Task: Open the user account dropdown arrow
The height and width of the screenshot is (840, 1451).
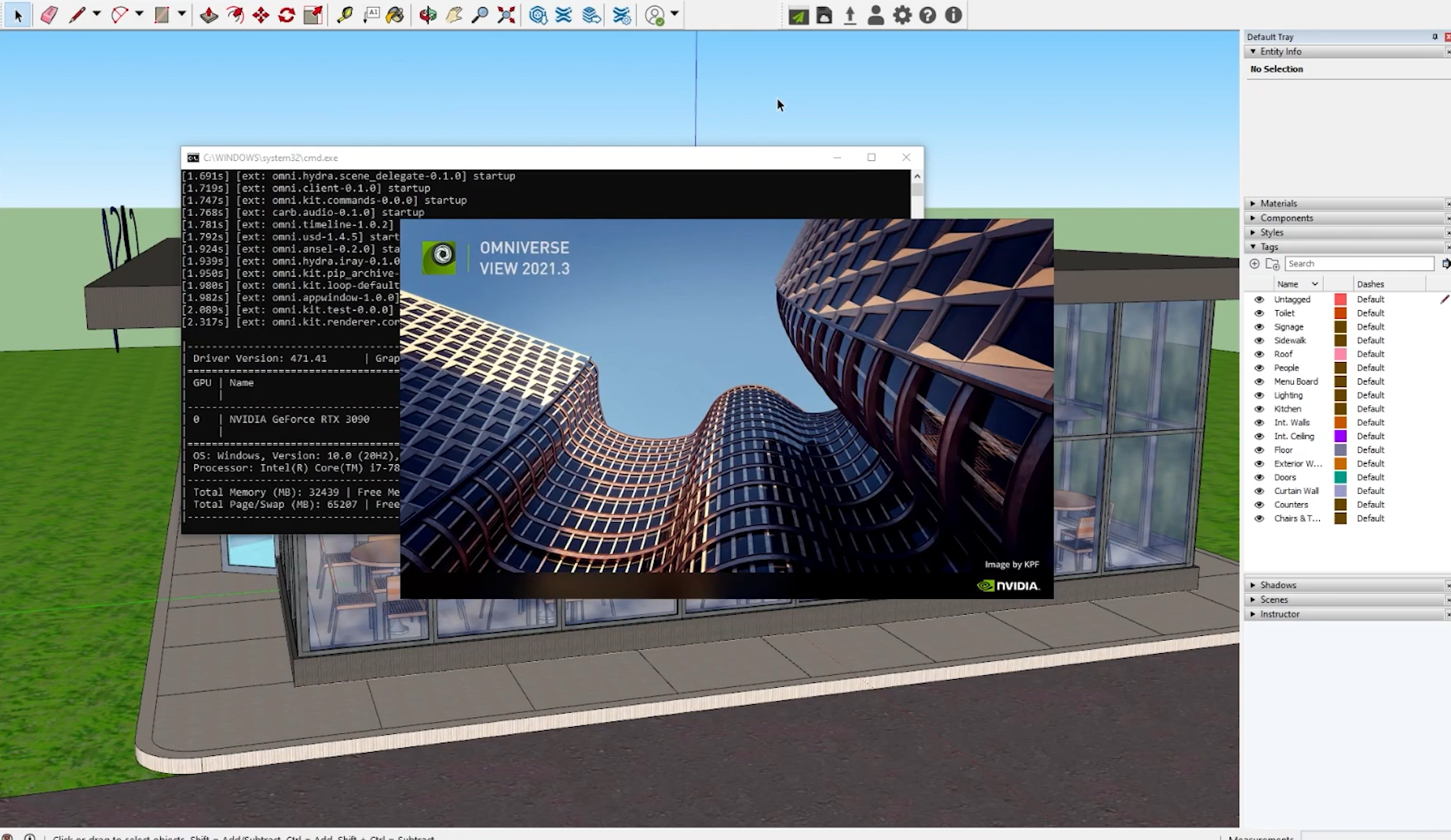Action: 674,14
